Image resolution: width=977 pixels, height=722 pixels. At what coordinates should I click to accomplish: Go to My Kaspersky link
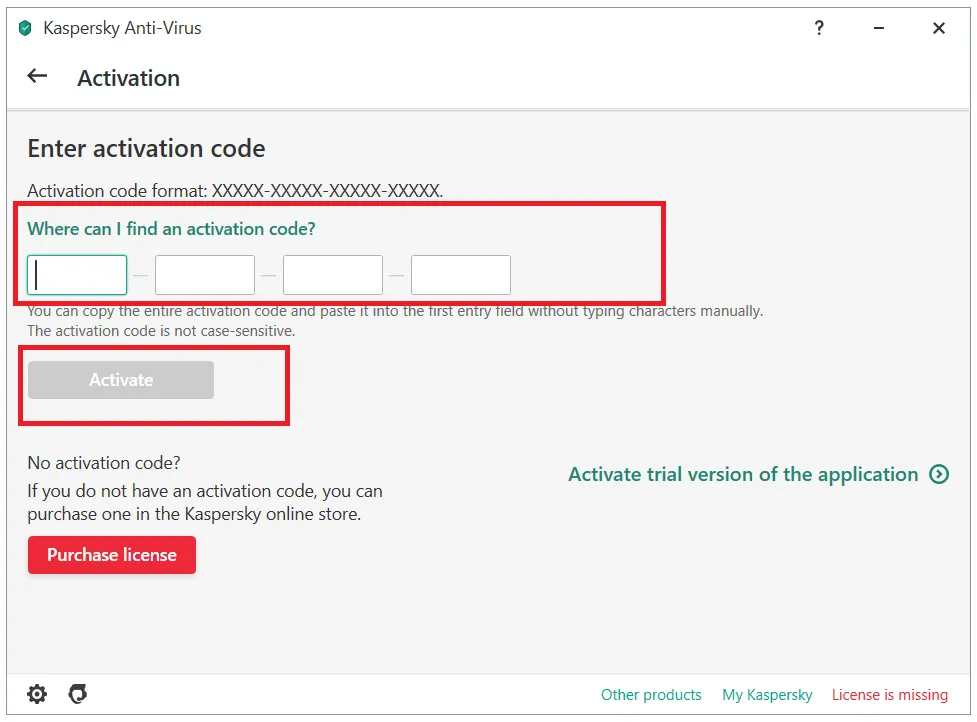click(x=767, y=695)
